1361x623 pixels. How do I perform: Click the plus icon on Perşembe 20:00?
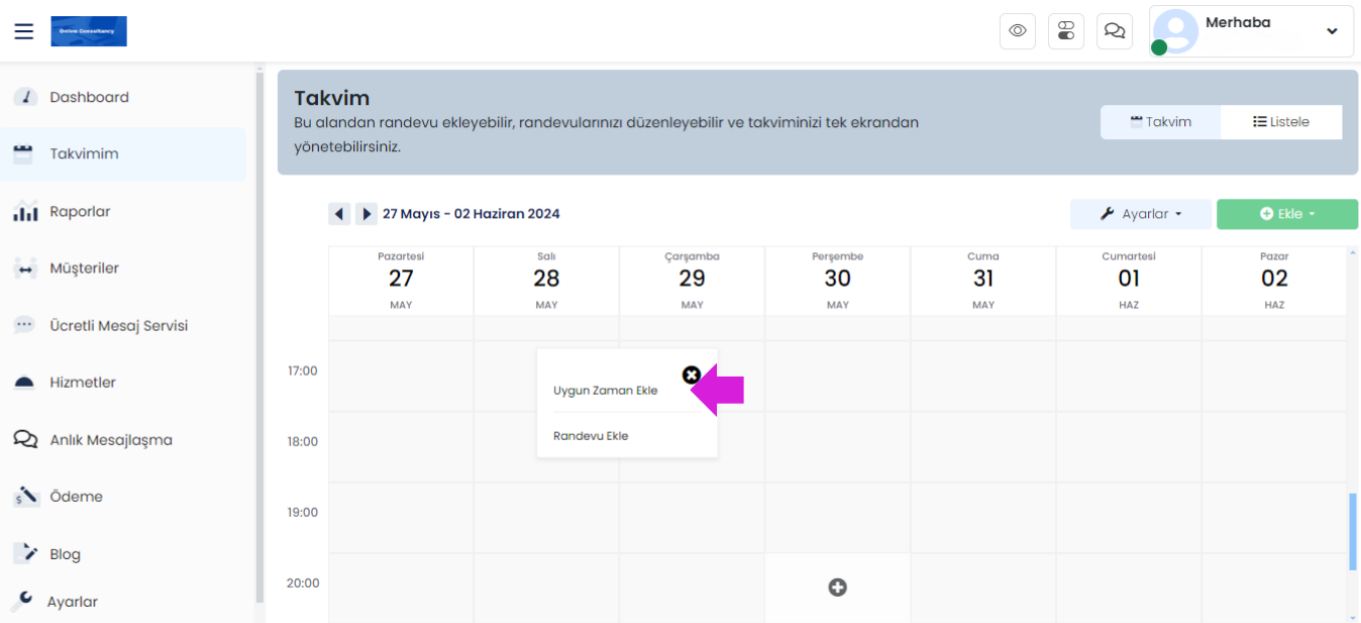pyautogui.click(x=838, y=587)
